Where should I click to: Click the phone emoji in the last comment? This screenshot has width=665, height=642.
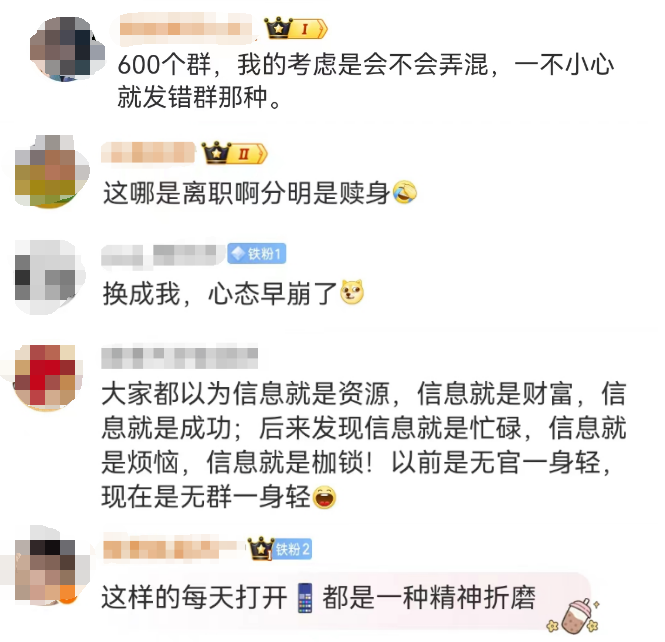pos(305,597)
